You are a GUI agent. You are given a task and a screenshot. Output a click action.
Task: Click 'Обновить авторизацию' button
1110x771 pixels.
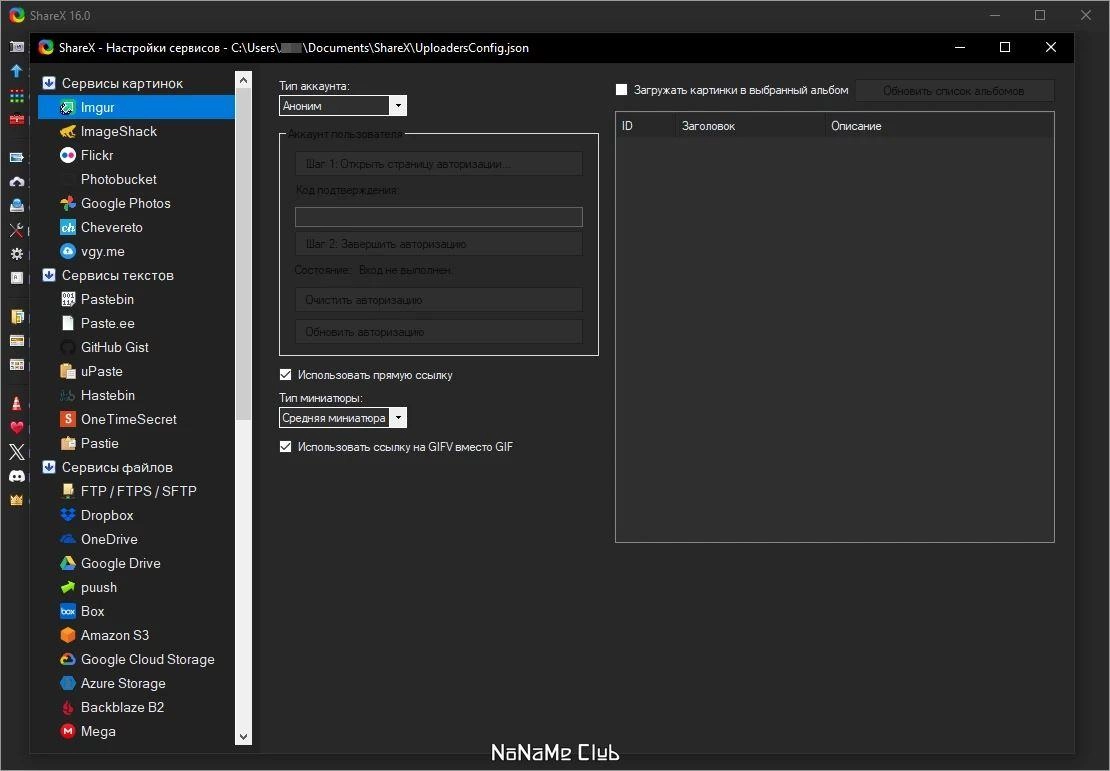pos(439,331)
